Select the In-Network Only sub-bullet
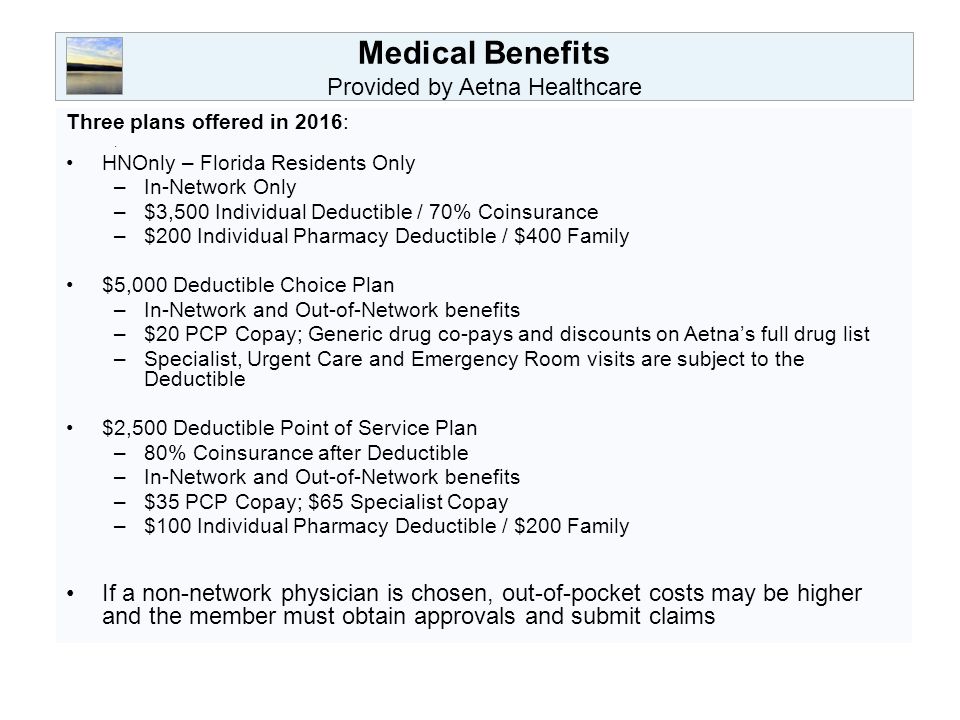 point(220,187)
